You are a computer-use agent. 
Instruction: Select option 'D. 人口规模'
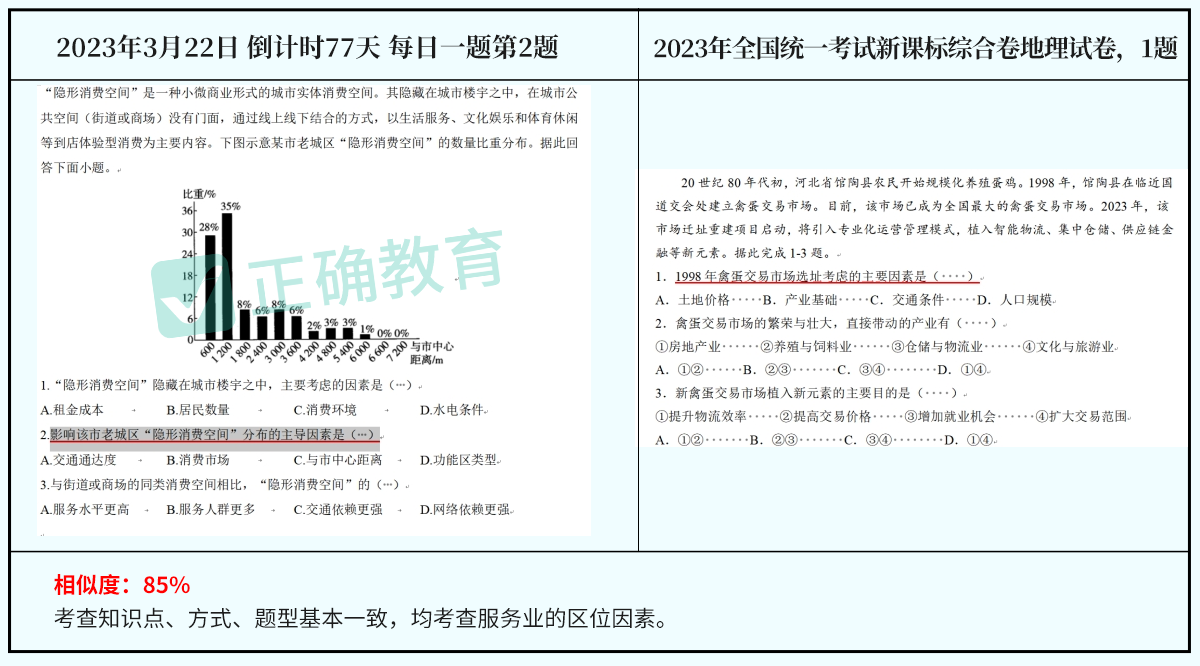click(1015, 300)
